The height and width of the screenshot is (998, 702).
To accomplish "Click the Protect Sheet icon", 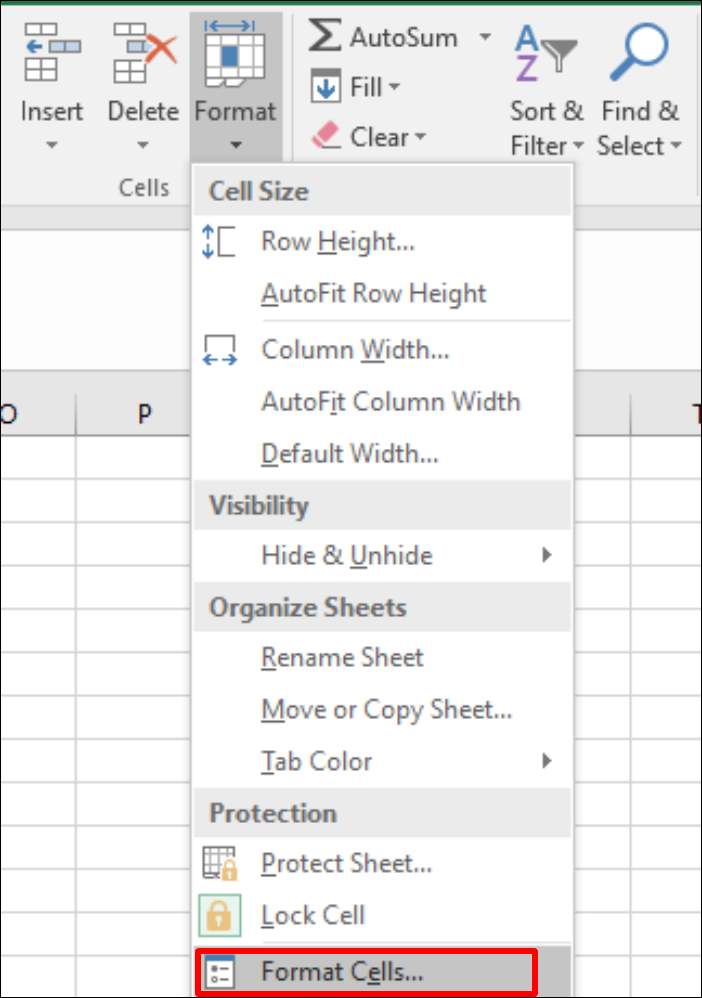I will [219, 863].
